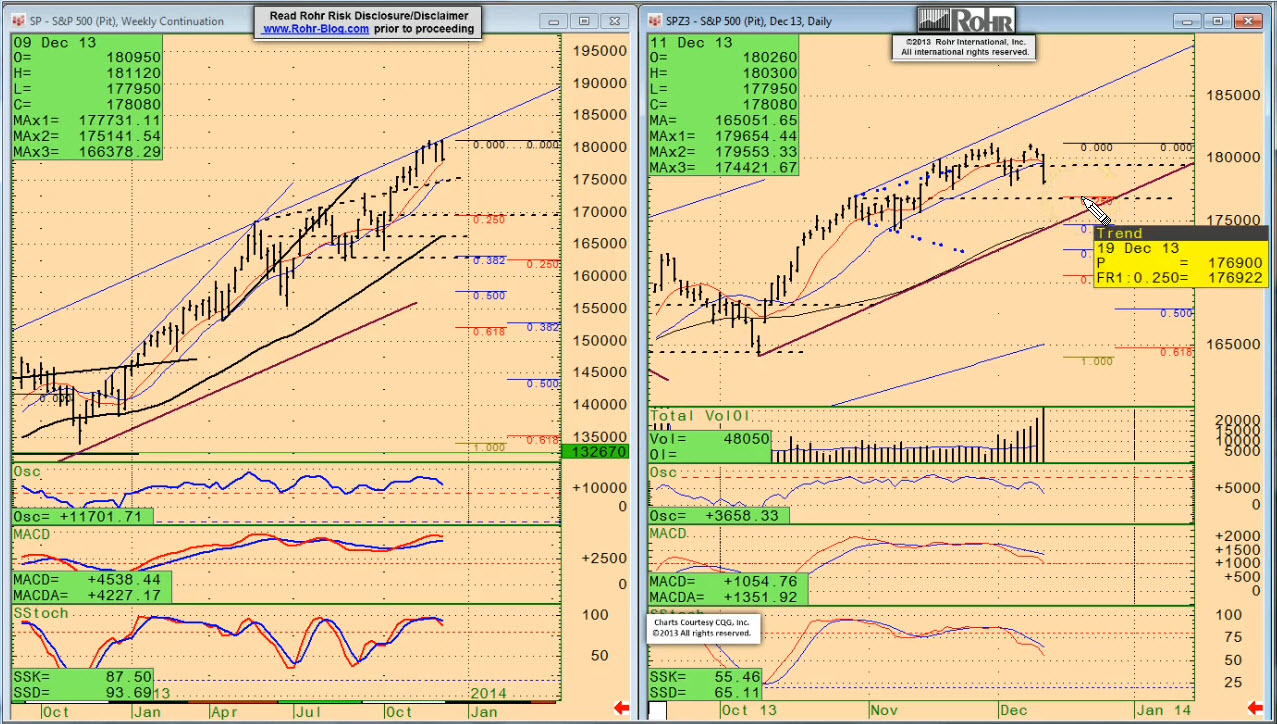Minimize the weekly continuation chart window
Screen dimensions: 1277x724
553,21
